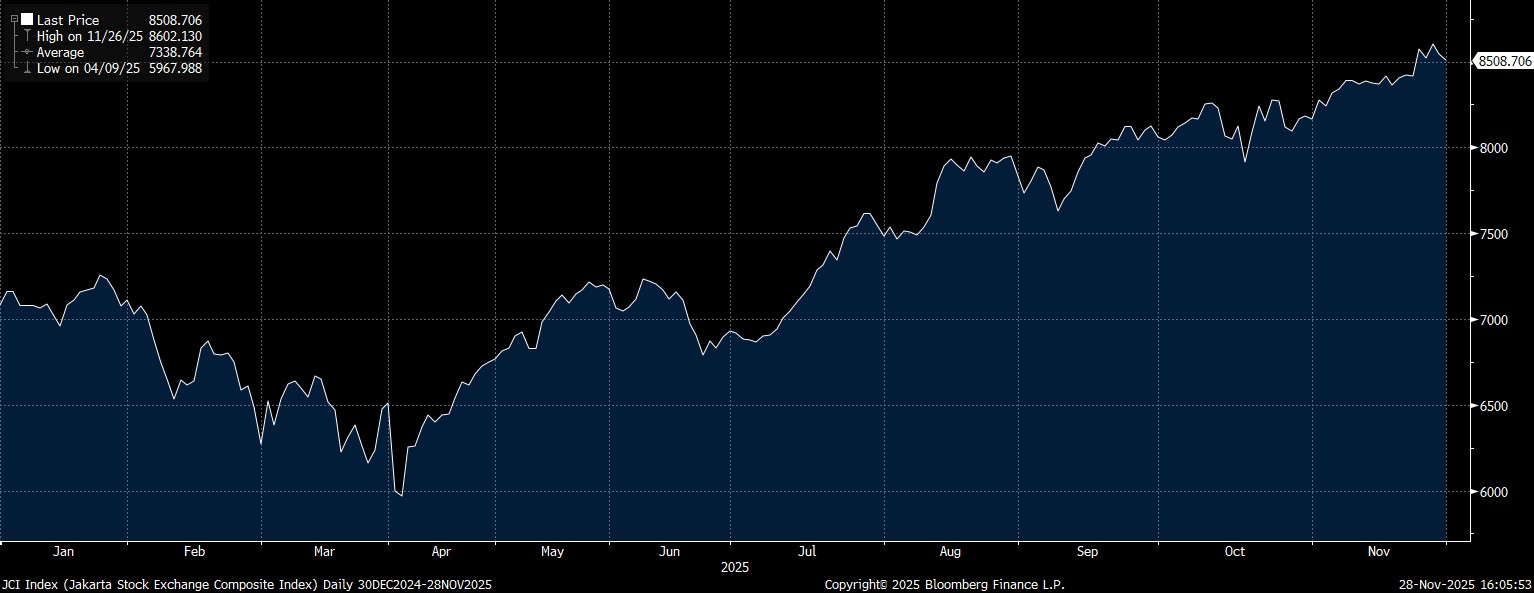Click the white Last Price color swatch
The height and width of the screenshot is (593, 1534).
pyautogui.click(x=27, y=20)
